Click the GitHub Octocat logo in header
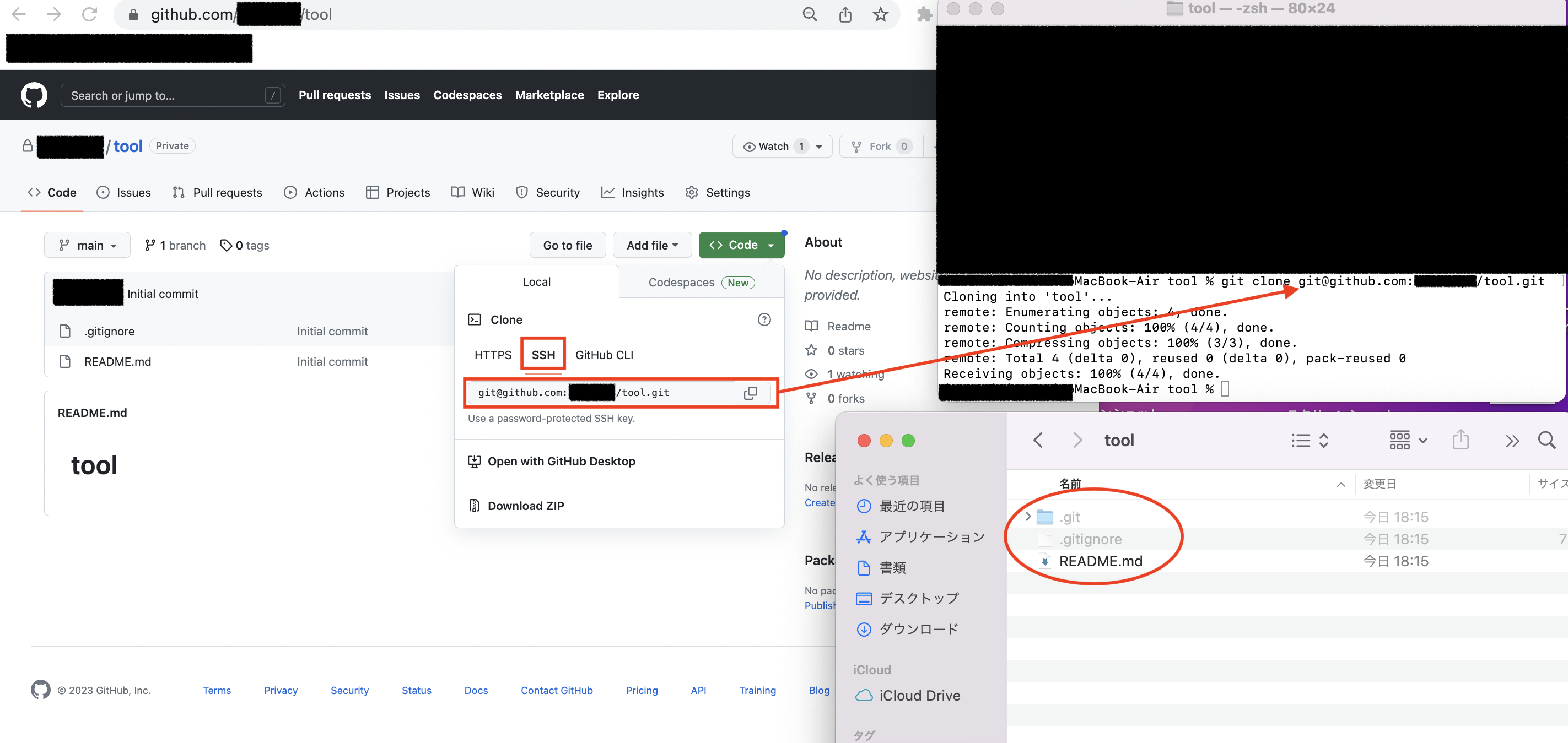1568x743 pixels. point(34,95)
